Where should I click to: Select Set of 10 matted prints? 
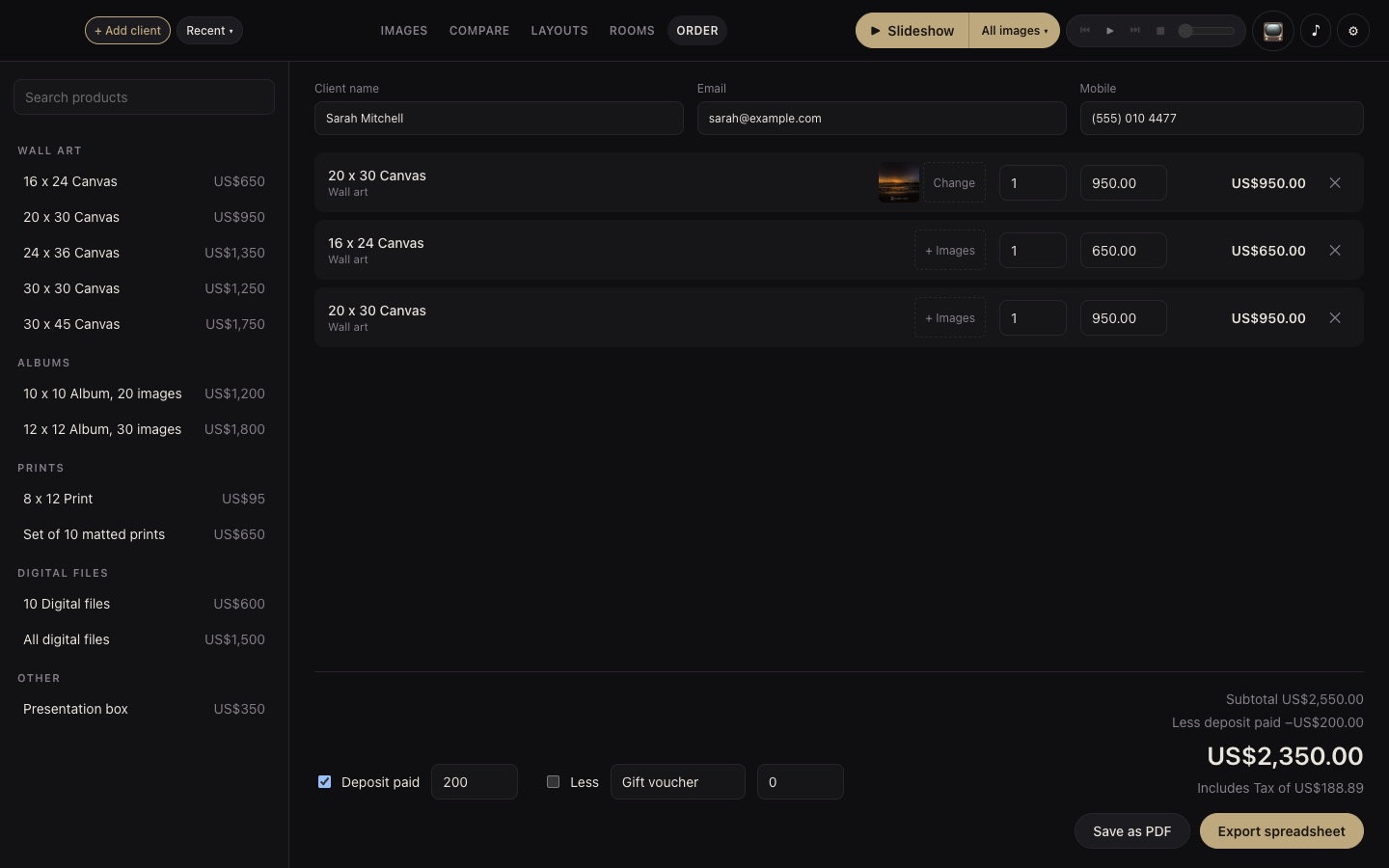144,534
